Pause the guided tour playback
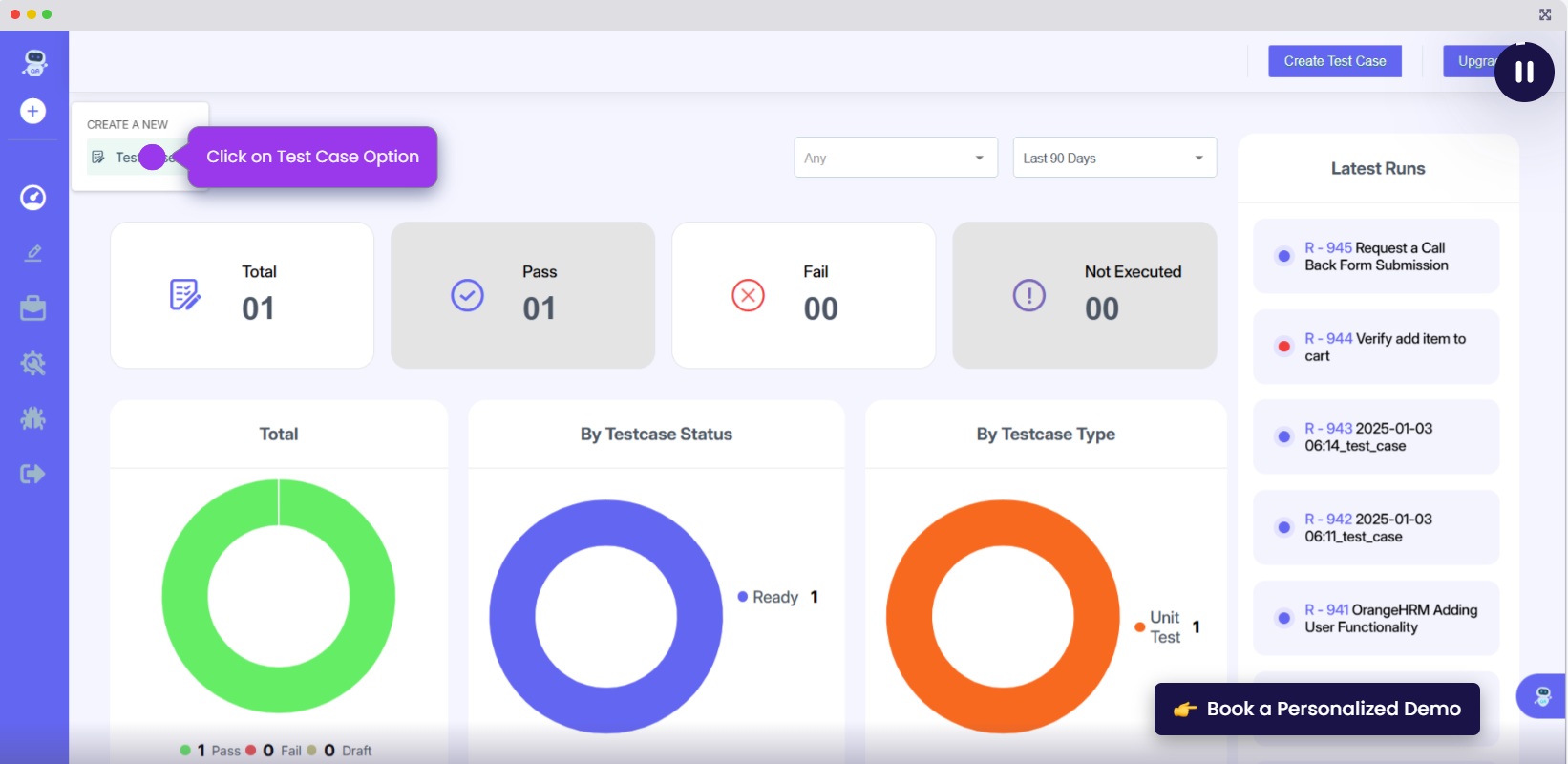 pos(1524,72)
